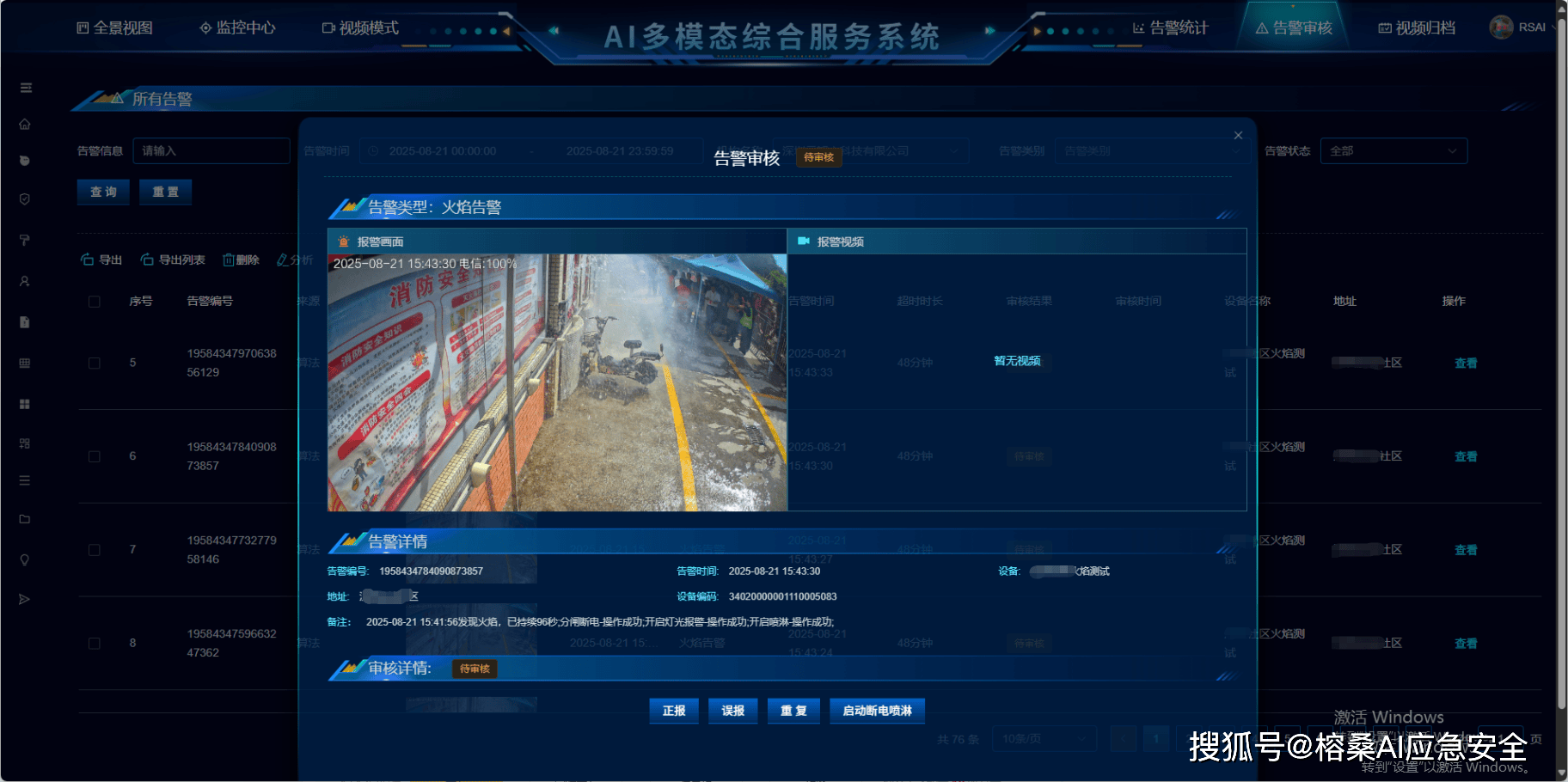The height and width of the screenshot is (782, 1568).
Task: Click the 告警信息 input field
Action: click(x=211, y=151)
